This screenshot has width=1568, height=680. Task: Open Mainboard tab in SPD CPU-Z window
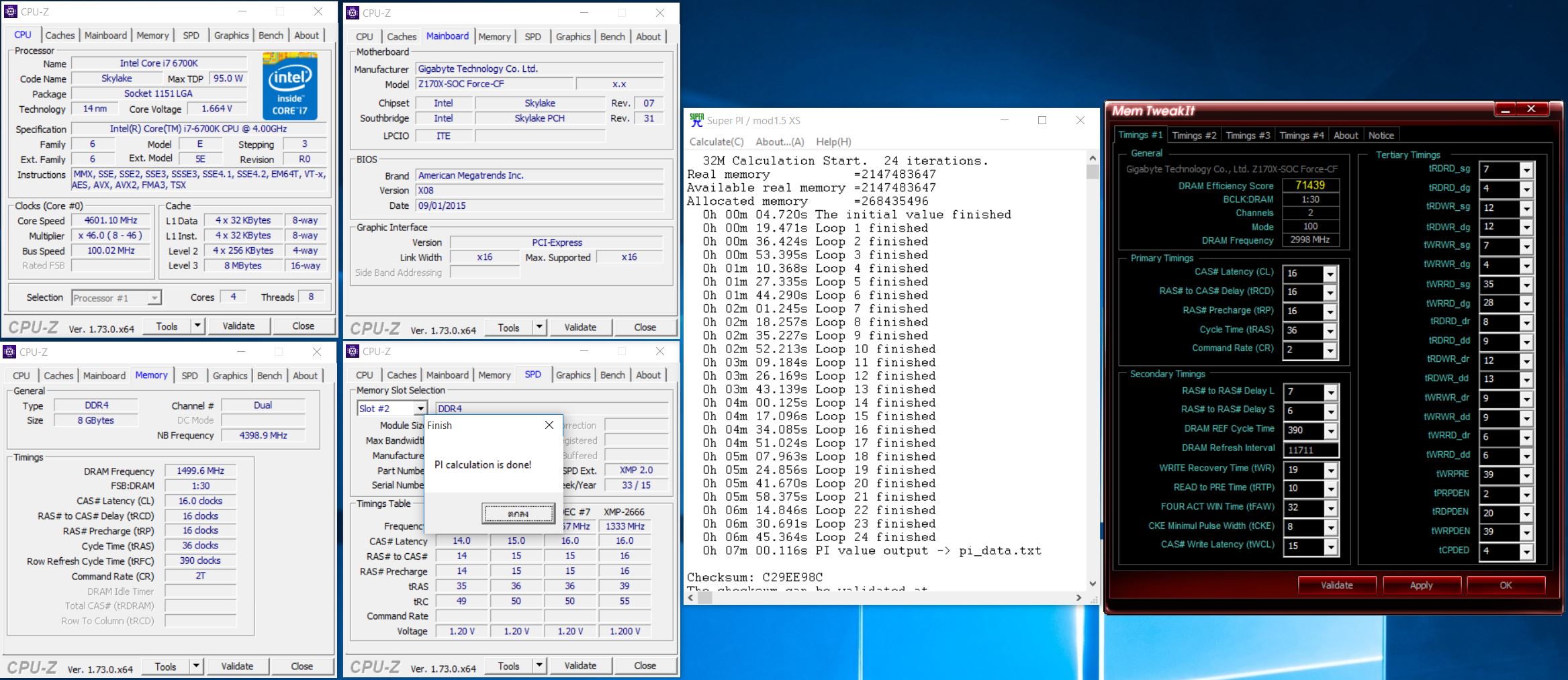point(447,375)
